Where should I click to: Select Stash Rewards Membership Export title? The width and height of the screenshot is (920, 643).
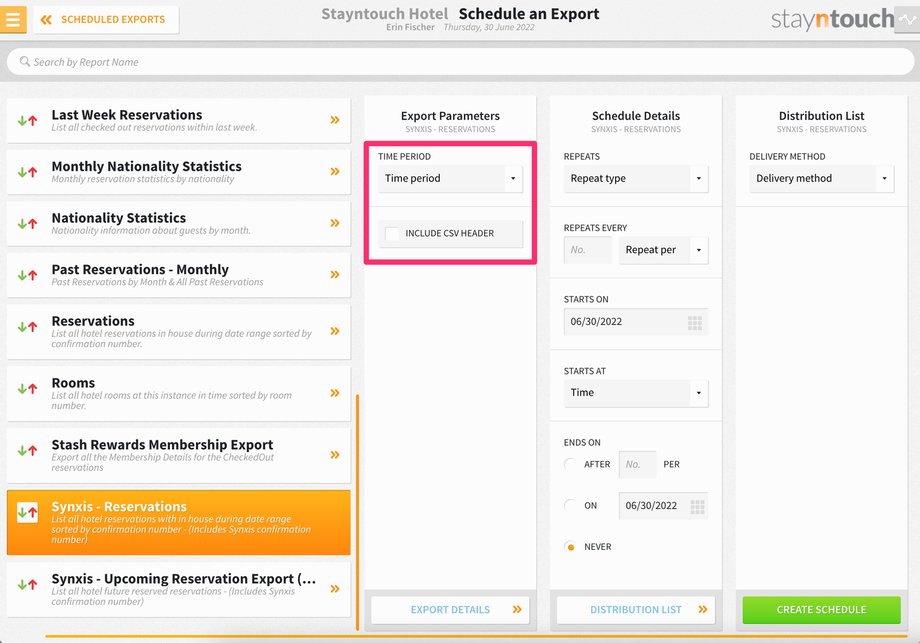pos(163,445)
